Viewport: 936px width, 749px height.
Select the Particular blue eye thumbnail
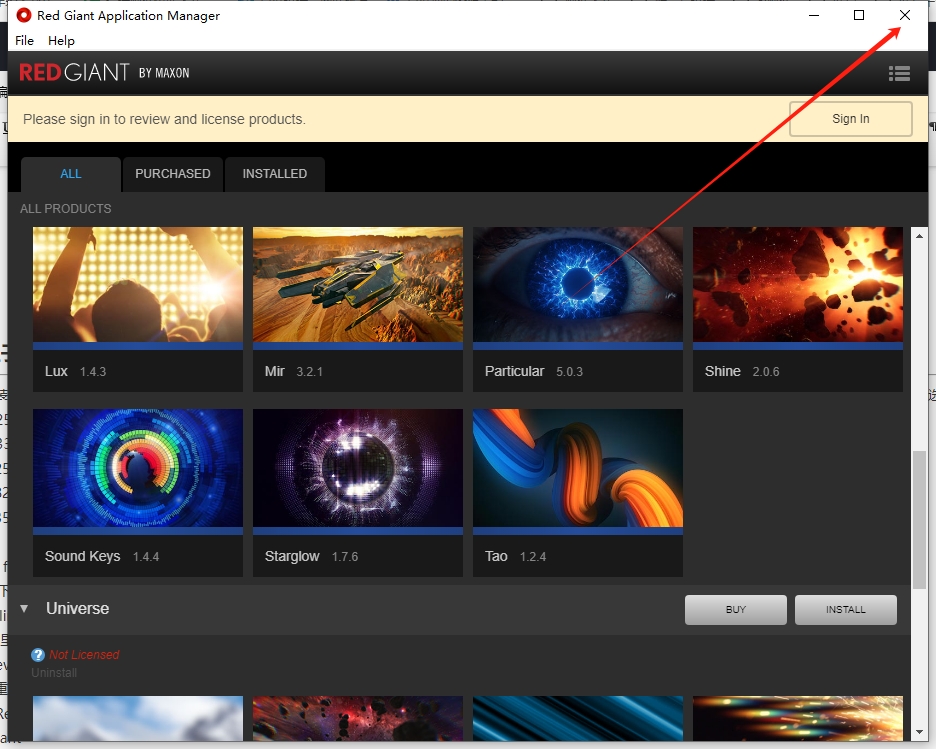[578, 284]
